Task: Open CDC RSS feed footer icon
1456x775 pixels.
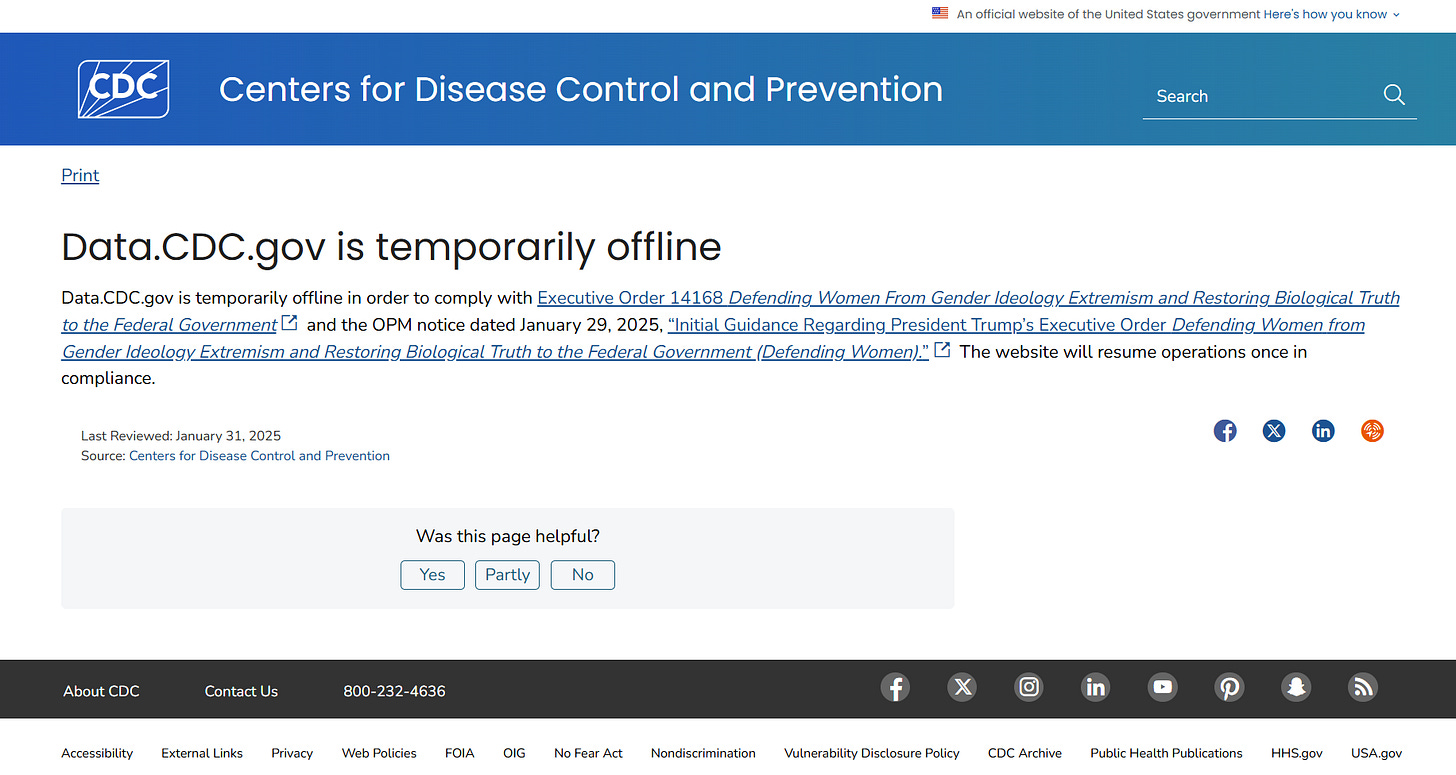Action: [x=1363, y=687]
